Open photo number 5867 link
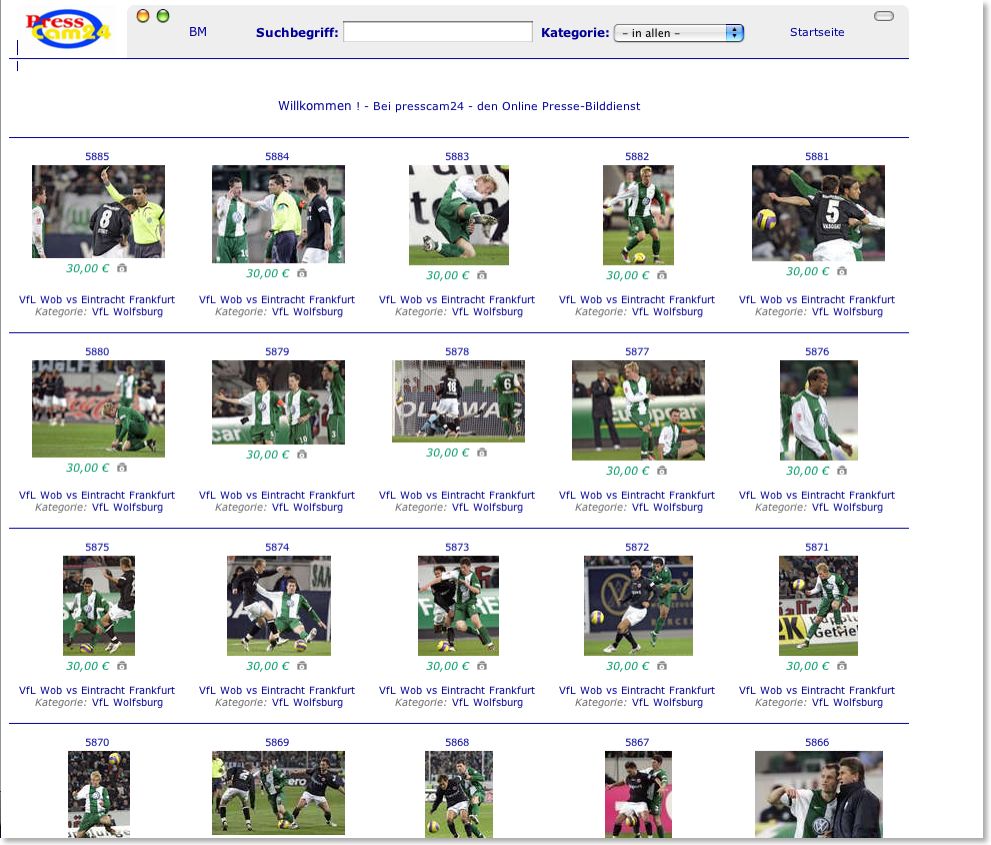Viewport: 991px width, 845px height. (636, 742)
